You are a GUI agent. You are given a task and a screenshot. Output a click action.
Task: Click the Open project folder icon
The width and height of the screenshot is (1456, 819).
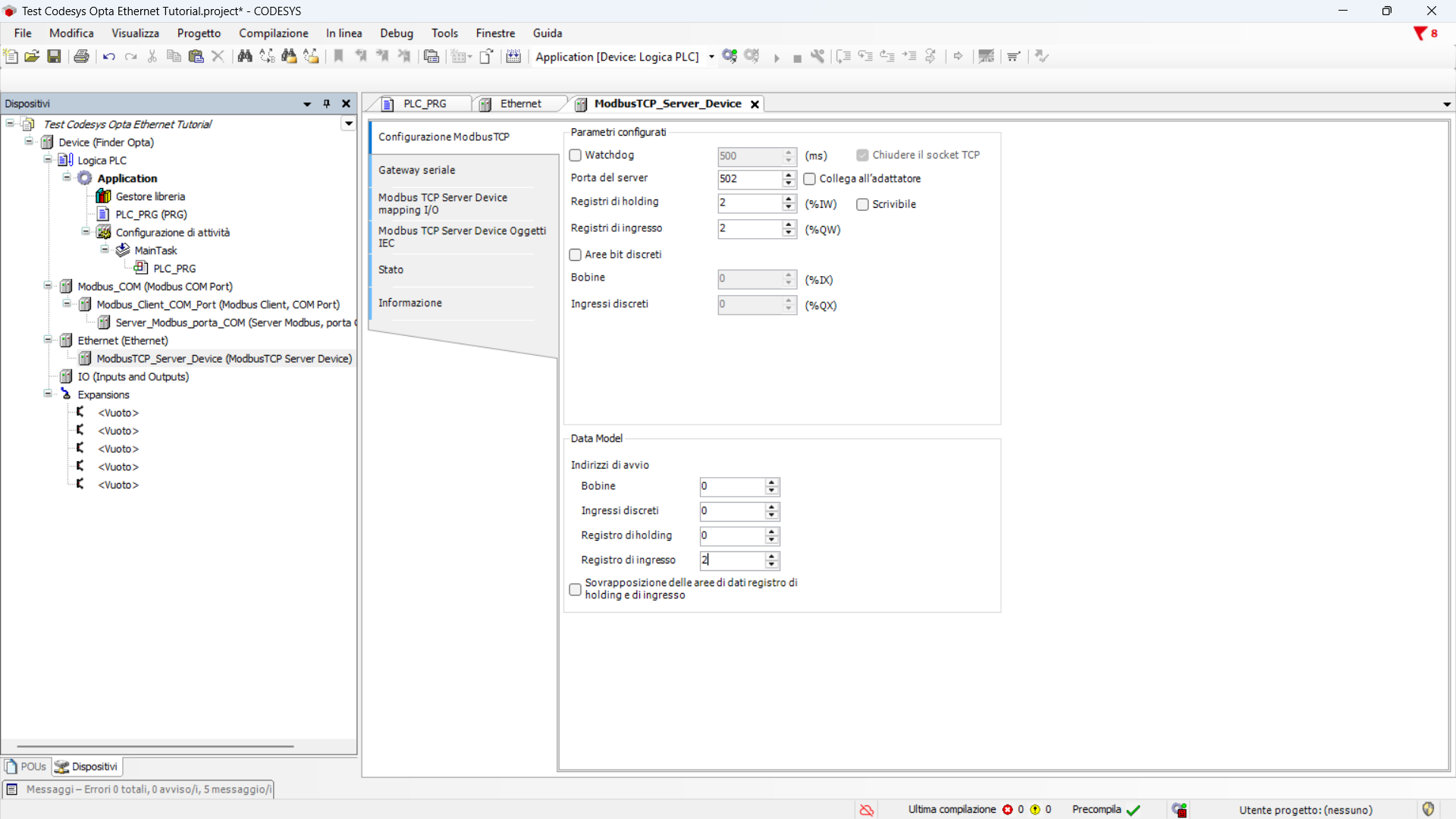pyautogui.click(x=32, y=56)
